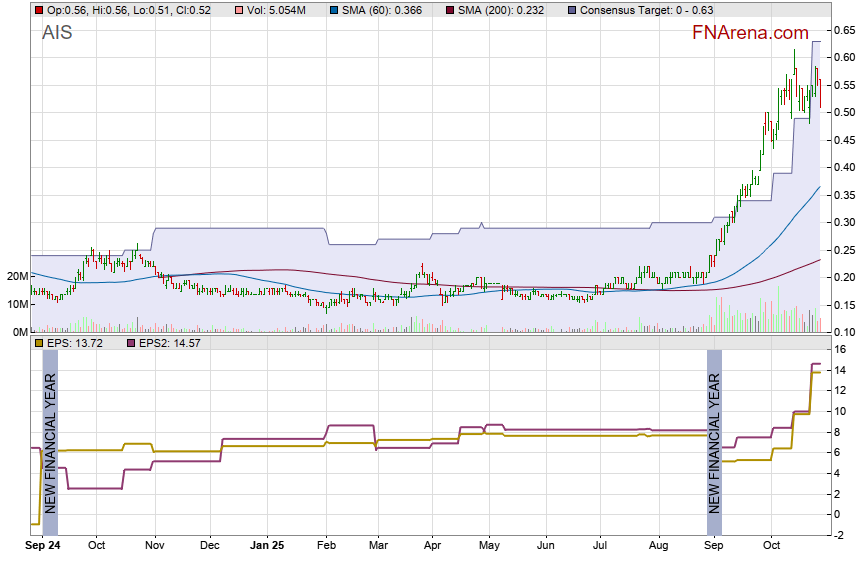The width and height of the screenshot is (859, 566).
Task: Click the Jan 25 date axis label
Action: (267, 546)
